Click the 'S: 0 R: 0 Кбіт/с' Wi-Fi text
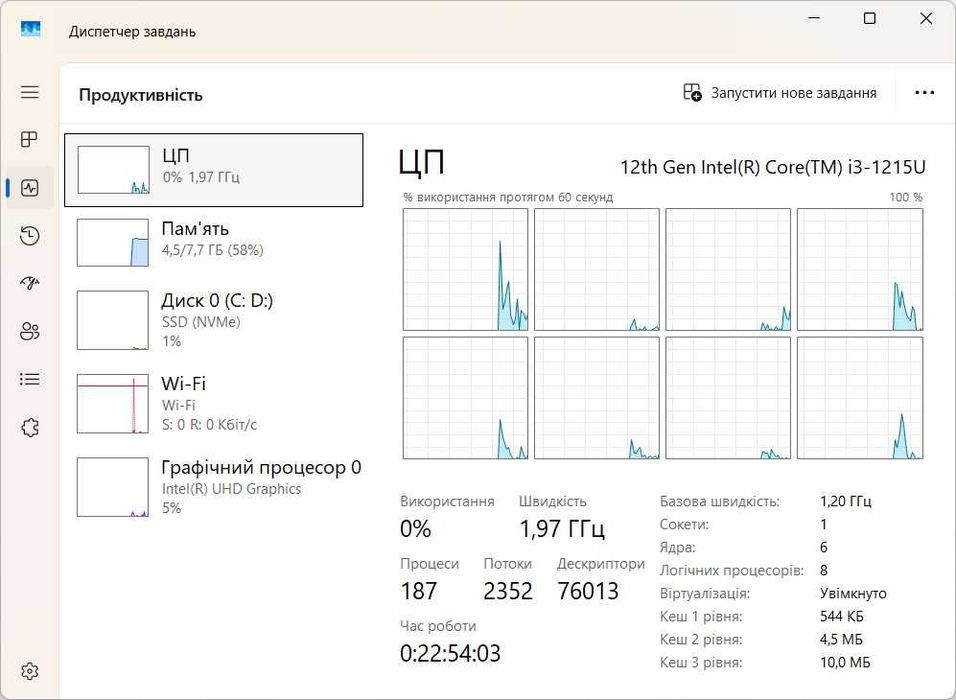 click(x=209, y=424)
